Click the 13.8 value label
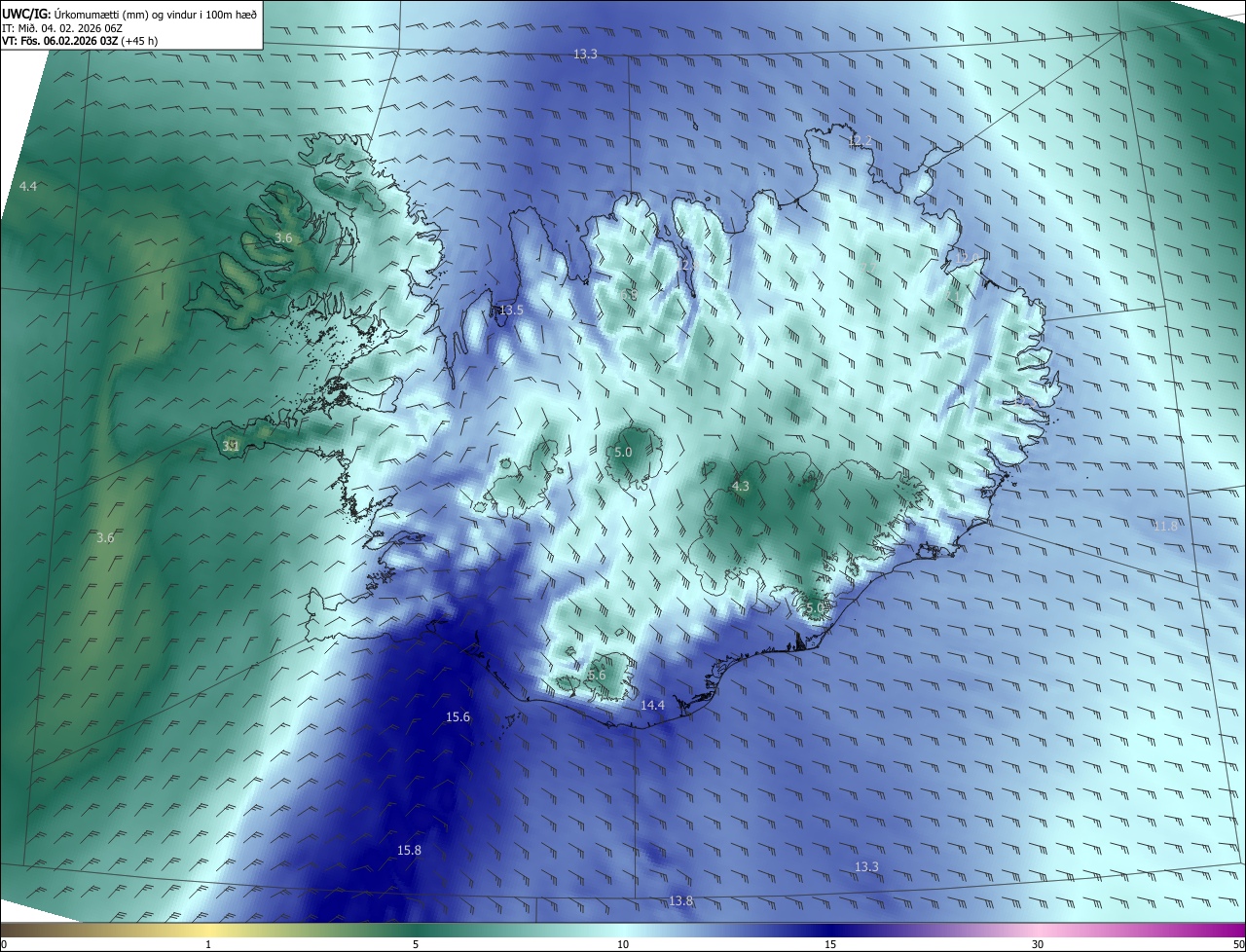 [681, 901]
